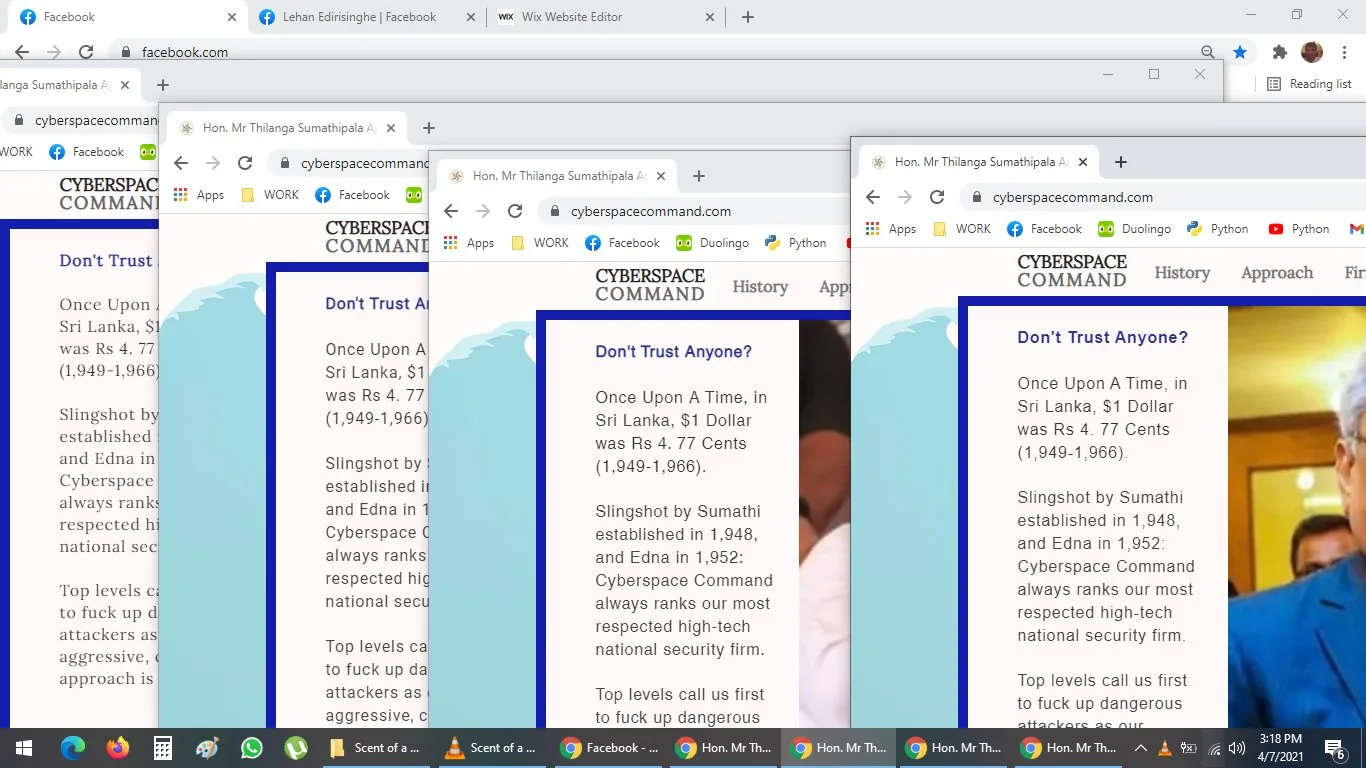Viewport: 1366px width, 768px height.
Task: Open Apps in the frontmost cyberspacecommand window
Action: pos(891,229)
